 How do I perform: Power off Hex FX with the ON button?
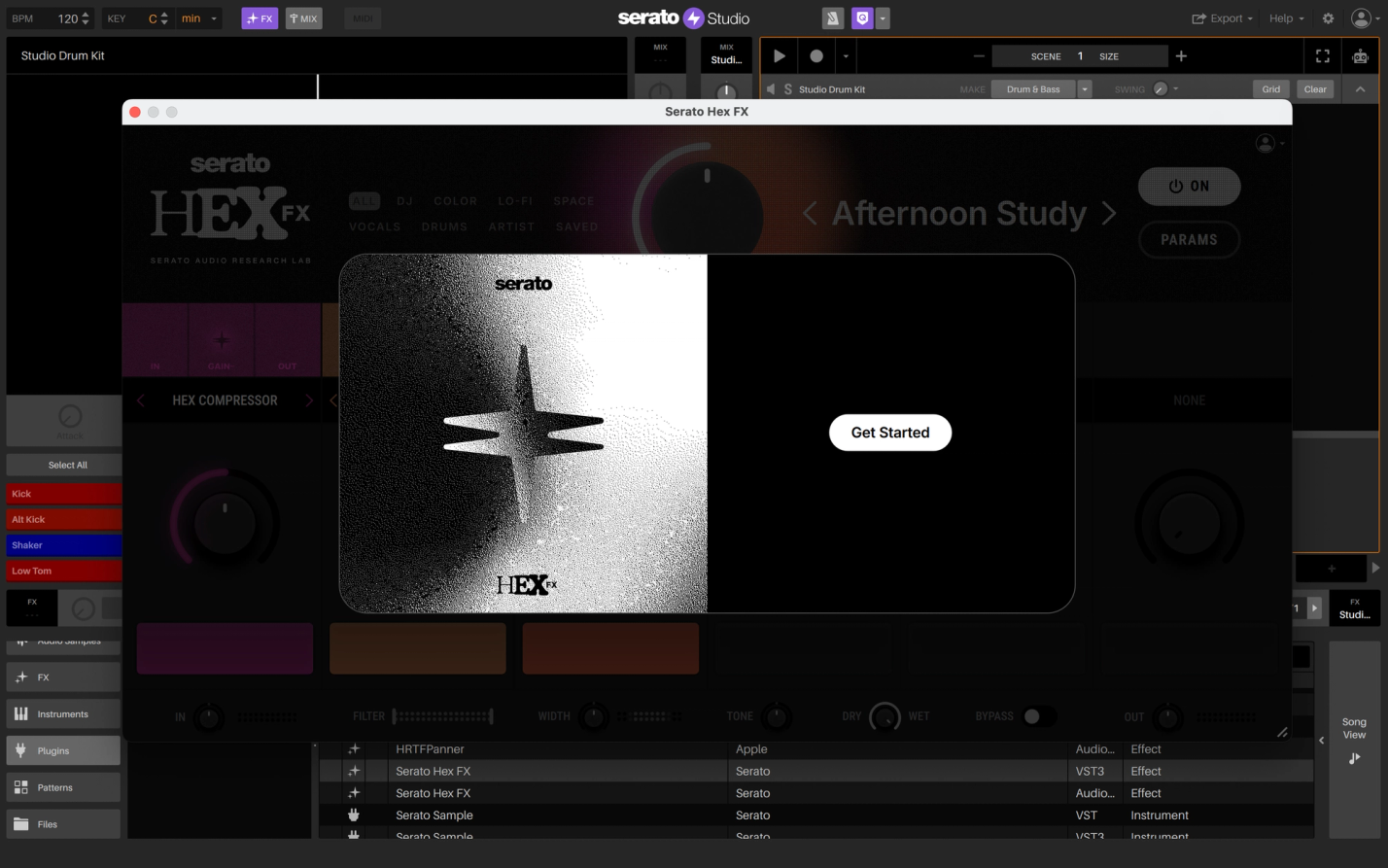[1188, 186]
